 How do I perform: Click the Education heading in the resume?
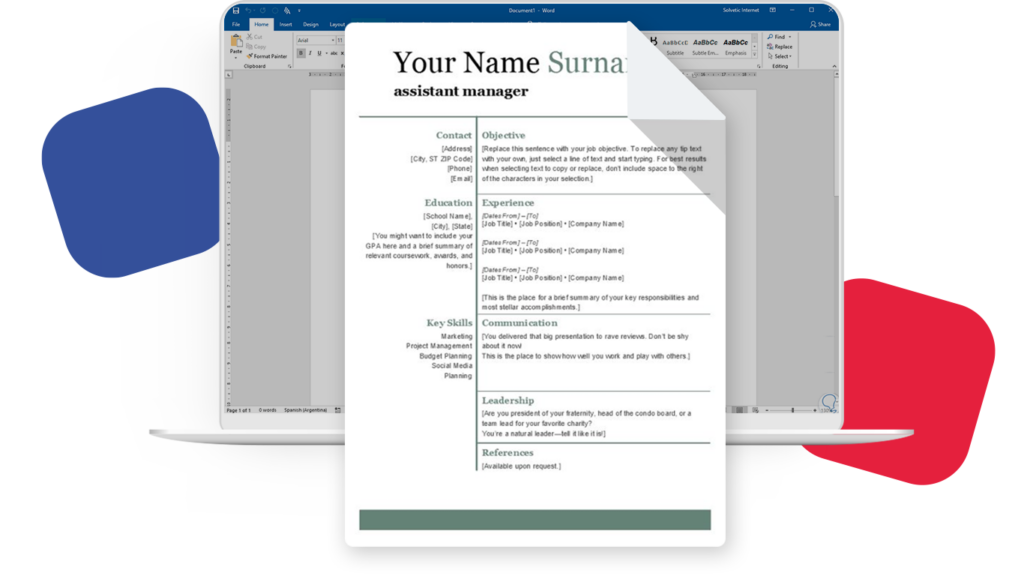[x=448, y=203]
